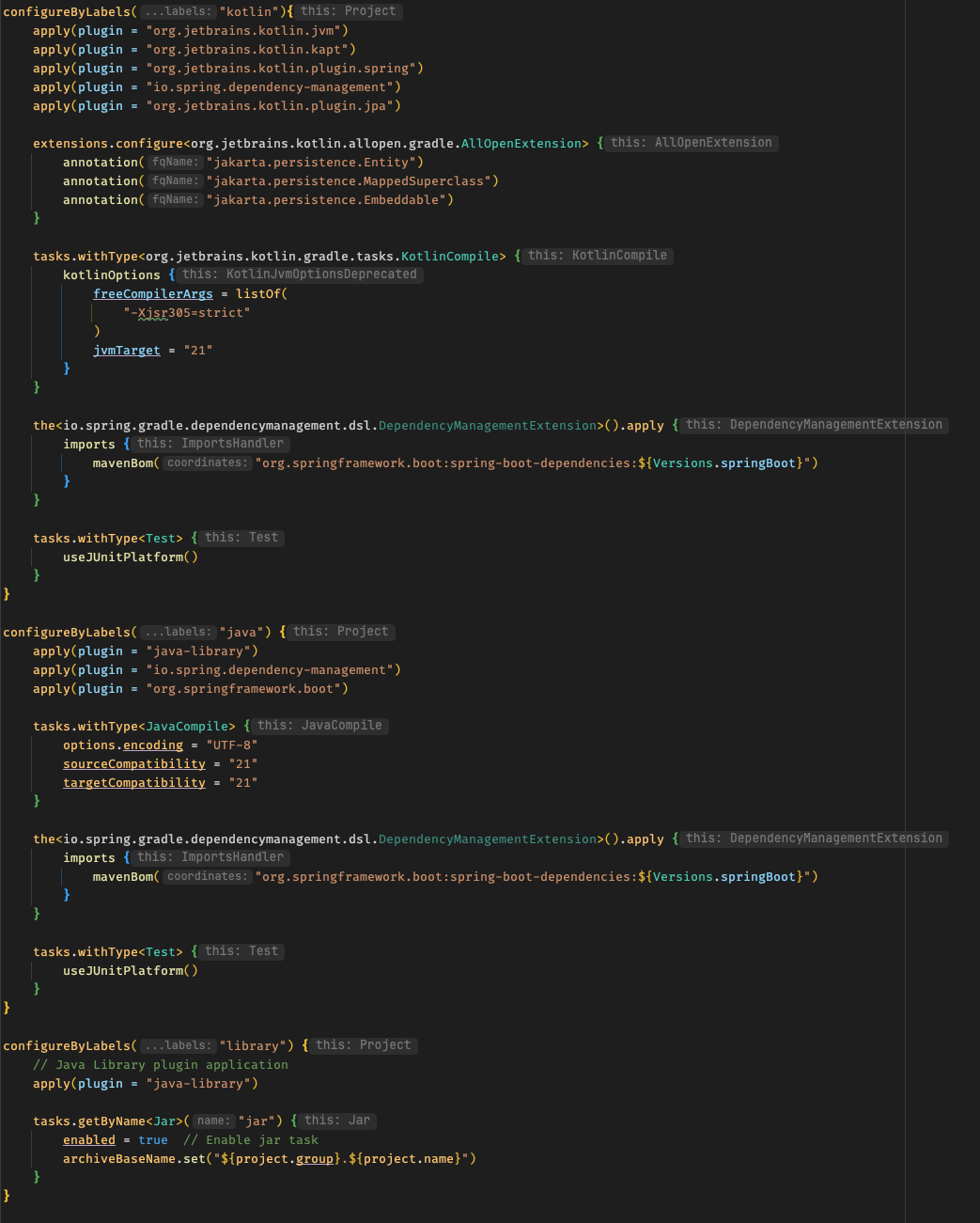Click the targetCompatibility property
Screen dimensions: 980x1223
(x=134, y=782)
